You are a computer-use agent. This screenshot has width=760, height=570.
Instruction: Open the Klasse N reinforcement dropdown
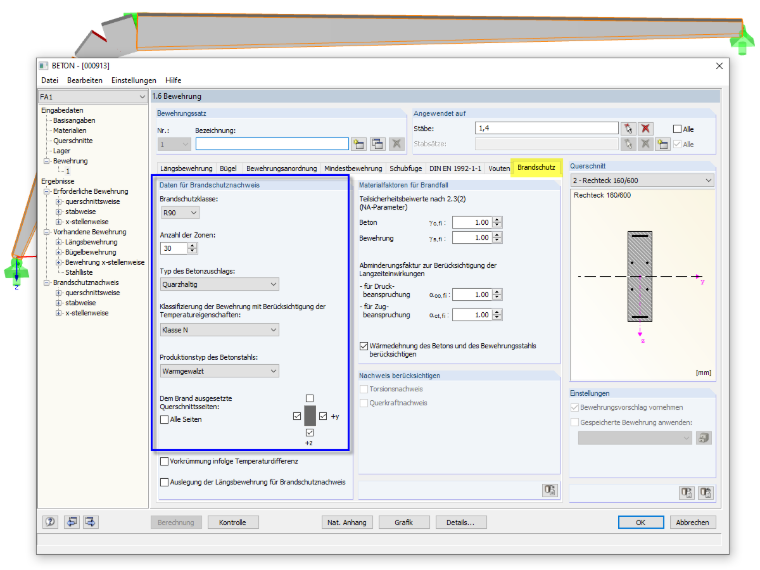click(x=220, y=330)
